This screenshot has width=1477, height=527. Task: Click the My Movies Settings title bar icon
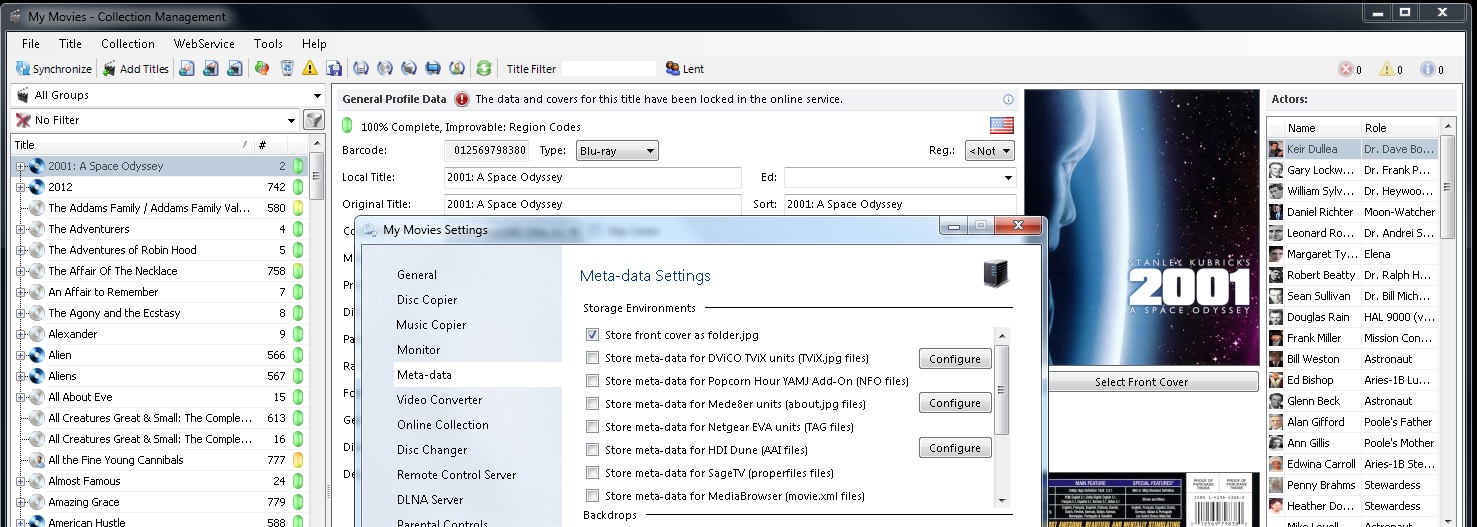pos(370,230)
